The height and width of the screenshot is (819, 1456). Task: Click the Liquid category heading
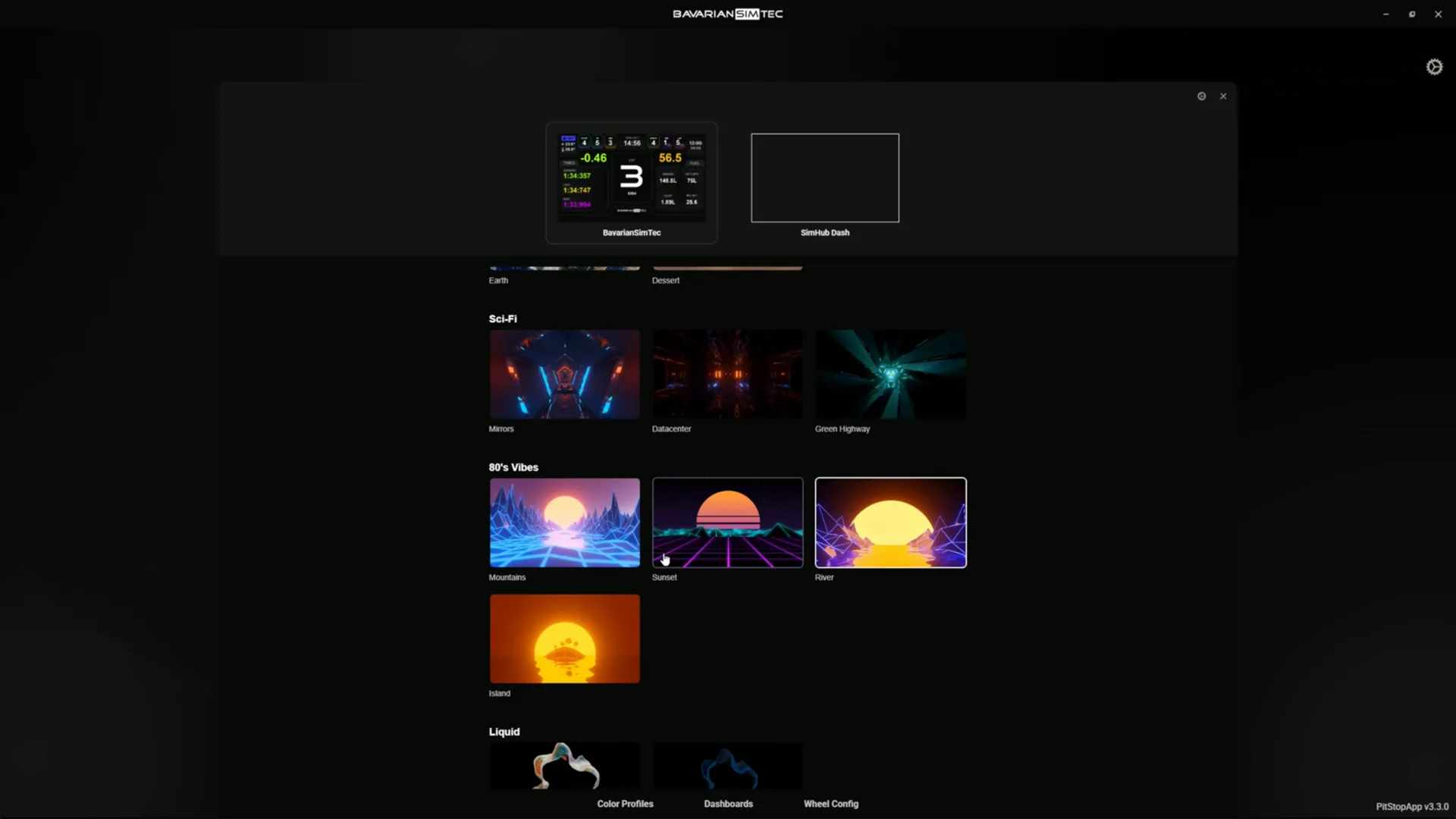pos(504,732)
